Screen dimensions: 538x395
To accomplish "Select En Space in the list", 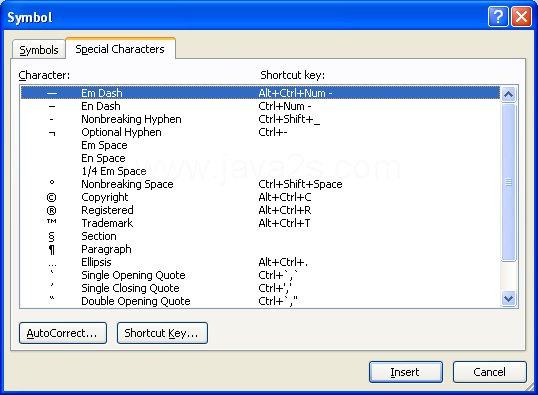I will pyautogui.click(x=260, y=158).
